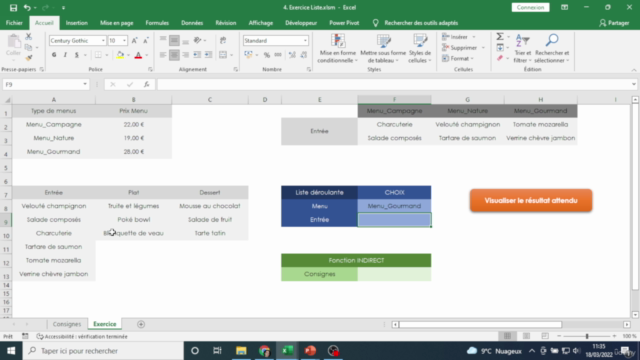Open the Consignes sheet tab
The width and height of the screenshot is (640, 360).
pos(67,324)
